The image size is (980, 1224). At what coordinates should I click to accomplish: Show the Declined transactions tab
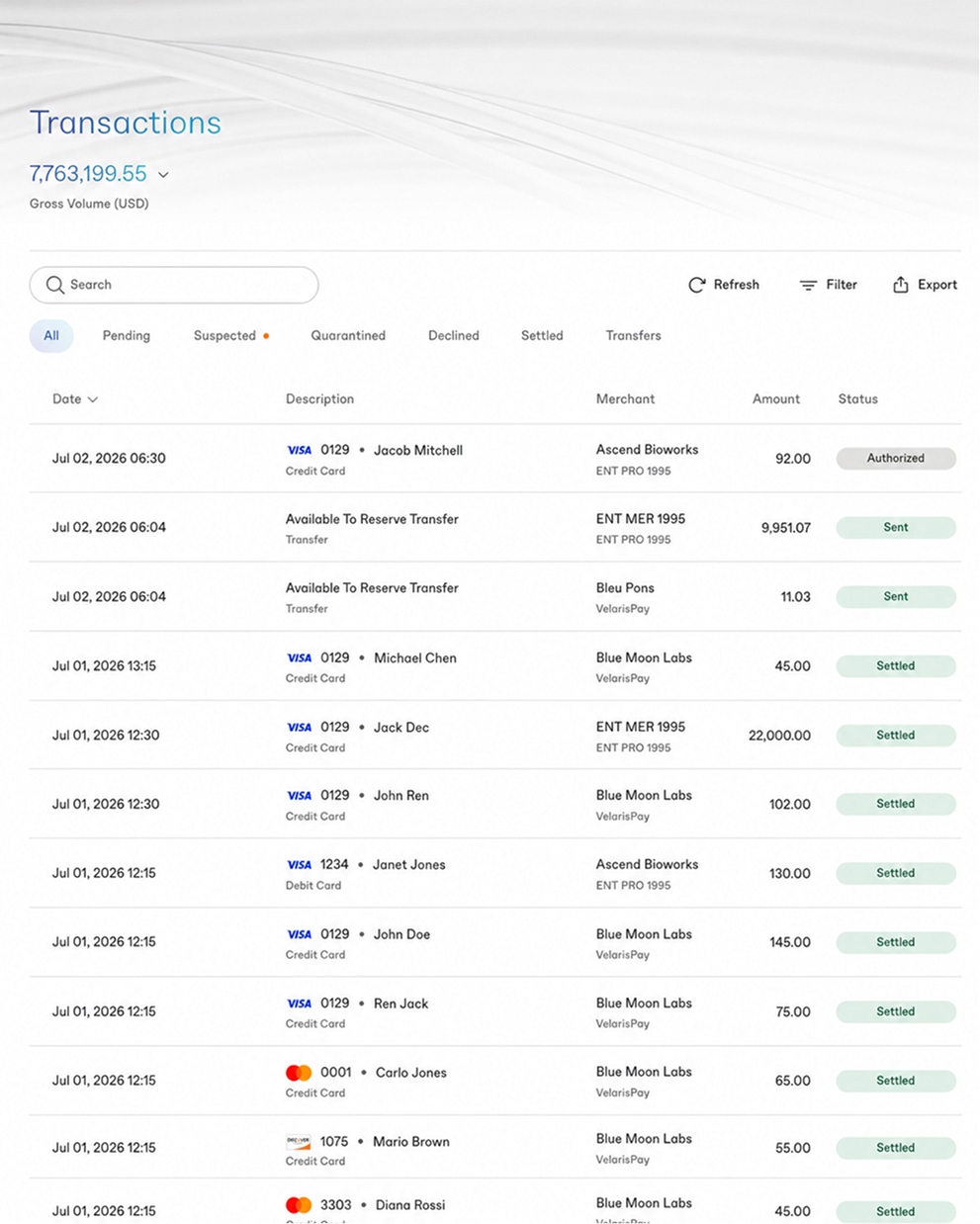[454, 336]
